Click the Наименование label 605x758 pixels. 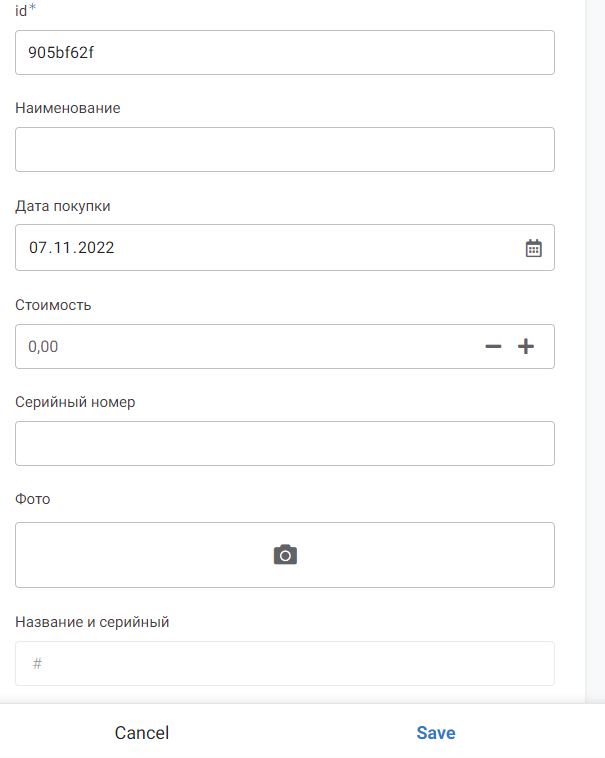[68, 108]
